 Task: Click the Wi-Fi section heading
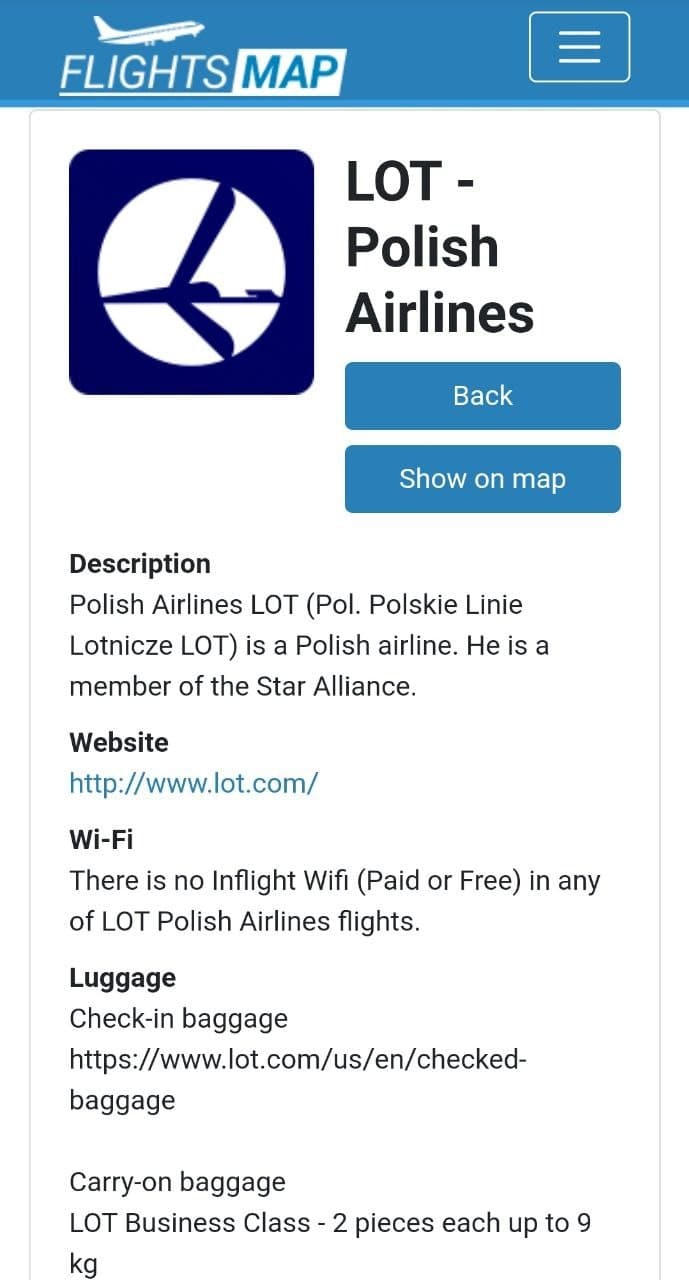pyautogui.click(x=100, y=840)
